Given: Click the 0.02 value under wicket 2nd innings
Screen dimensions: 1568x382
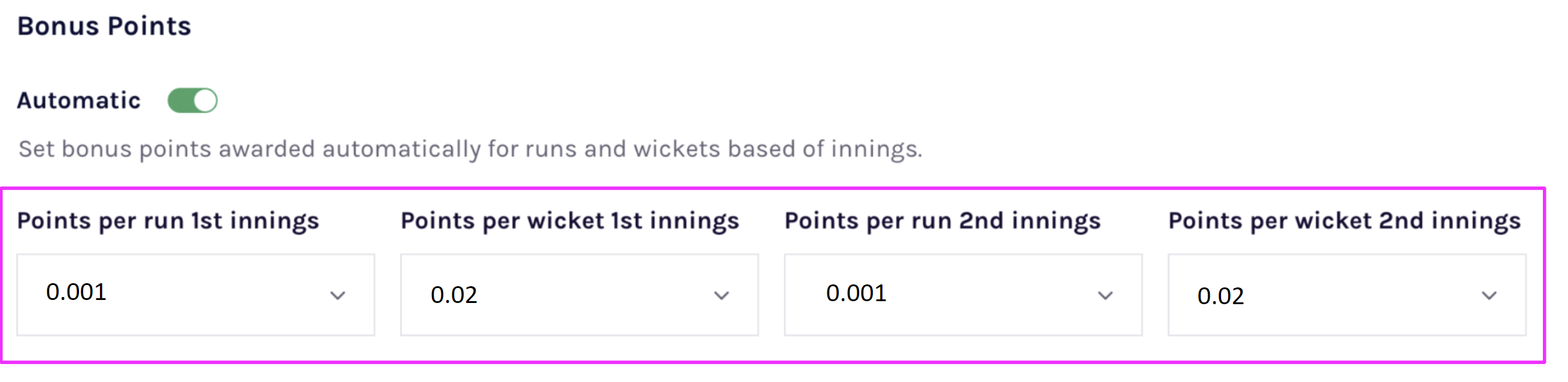Looking at the screenshot, I should click(1220, 296).
